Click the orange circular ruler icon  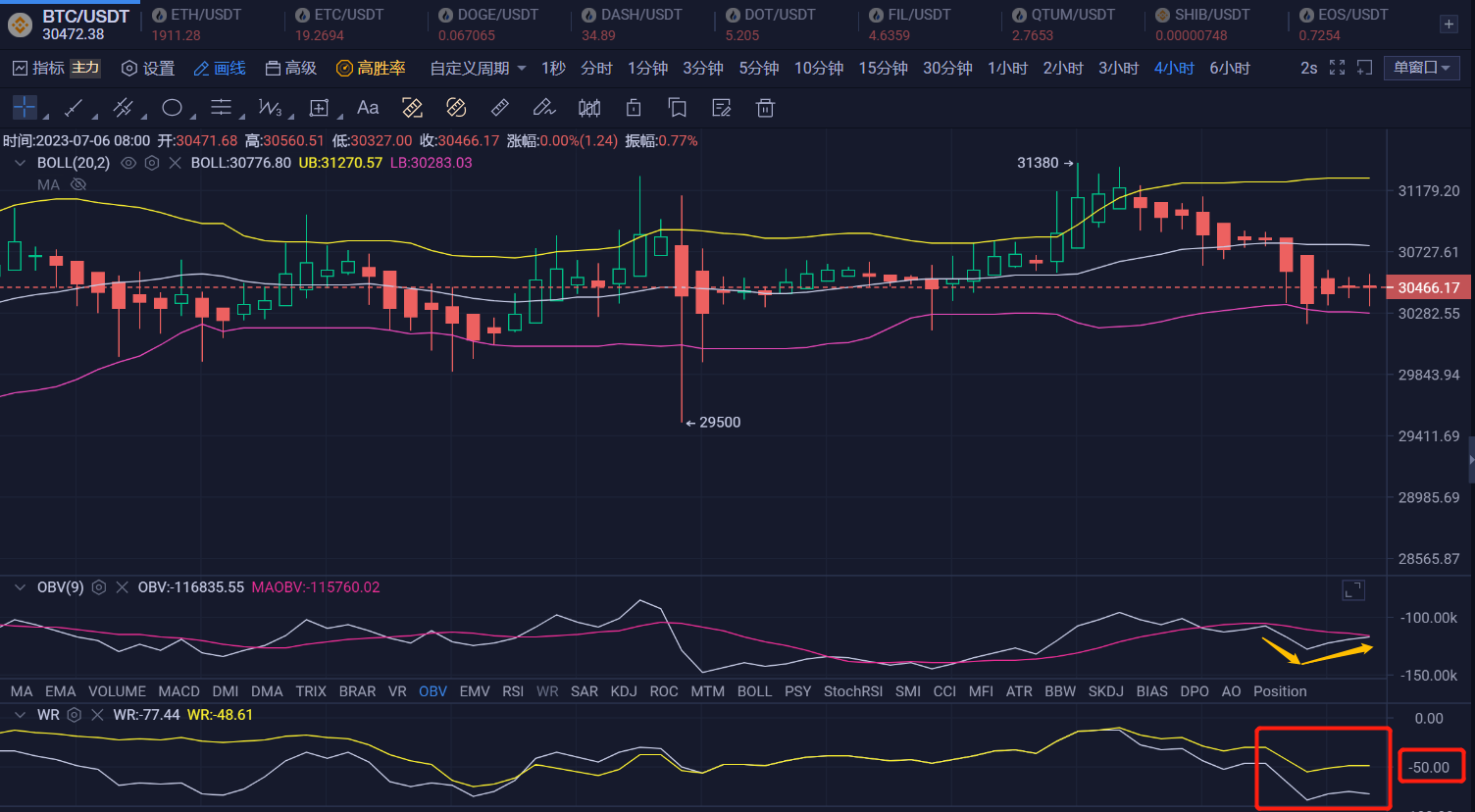456,108
